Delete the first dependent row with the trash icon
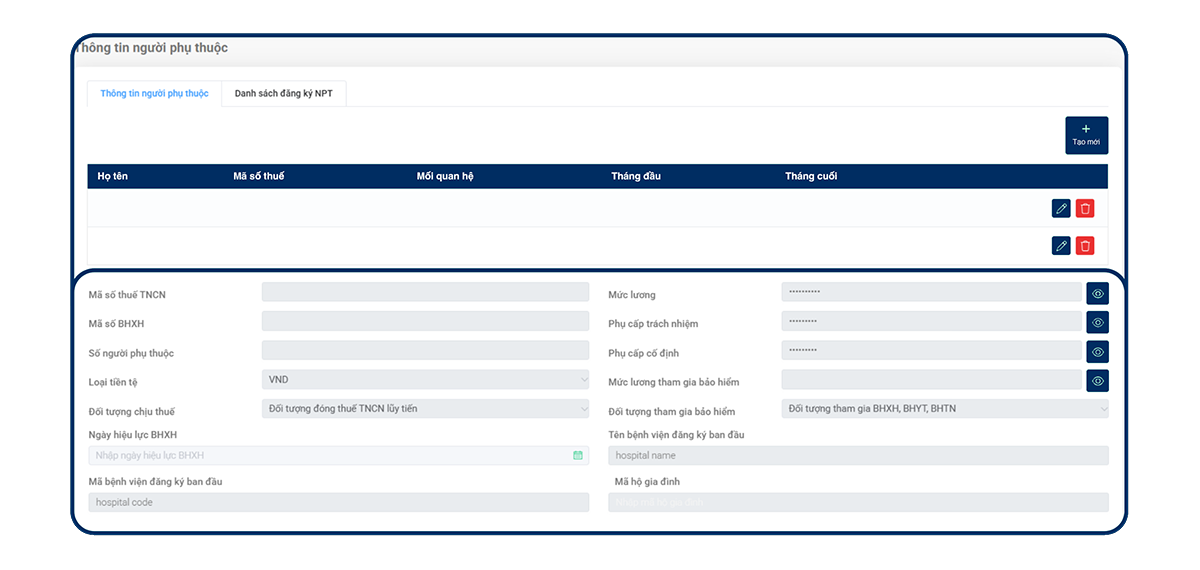The height and width of the screenshot is (570, 1200). click(x=1085, y=208)
